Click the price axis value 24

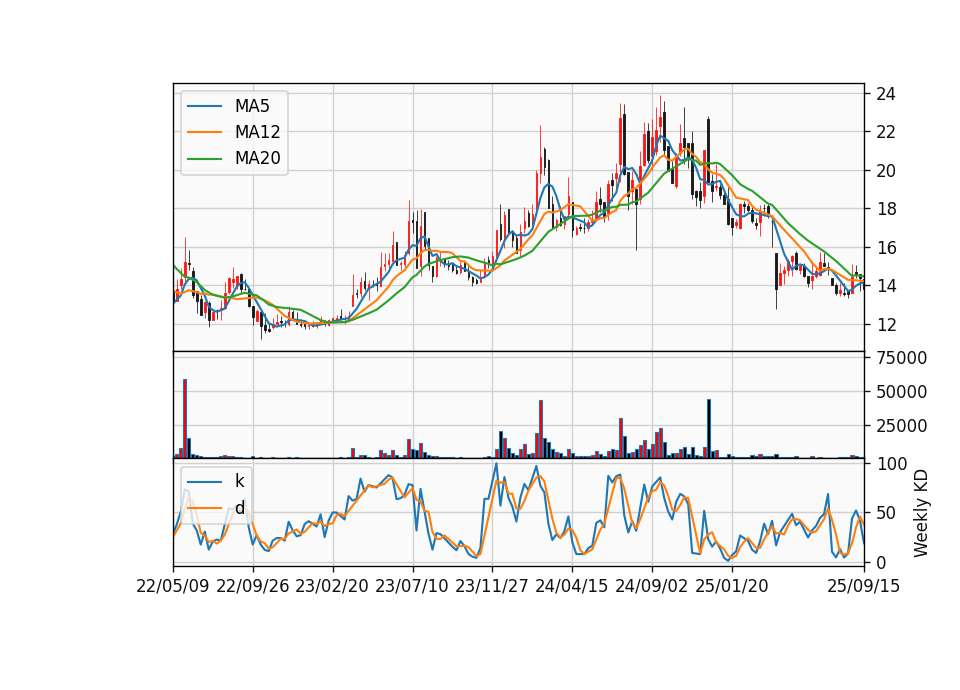886,94
